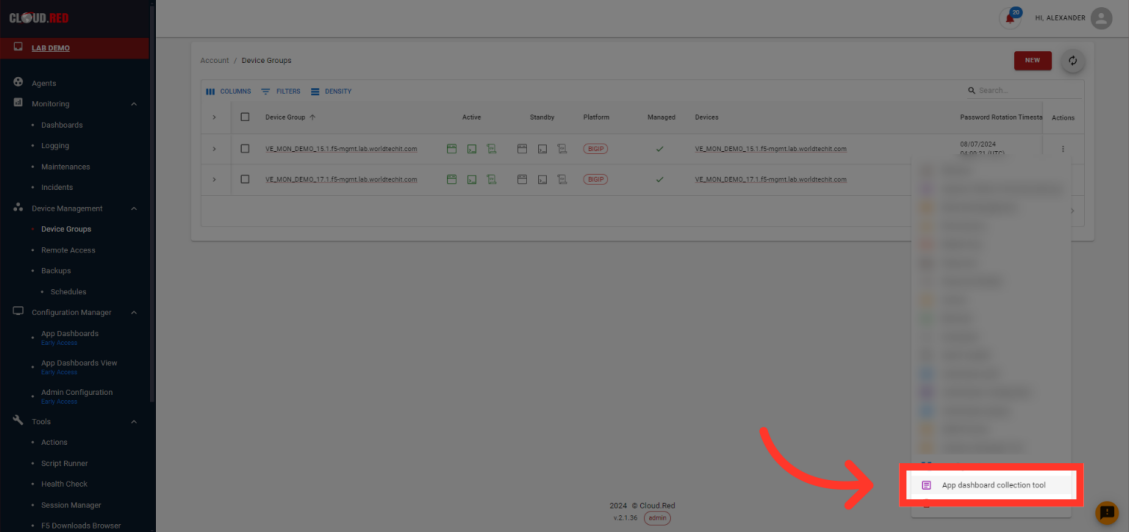
Task: Open active terminal icon for VE_MON_DEMO_15.1
Action: [x=472, y=149]
